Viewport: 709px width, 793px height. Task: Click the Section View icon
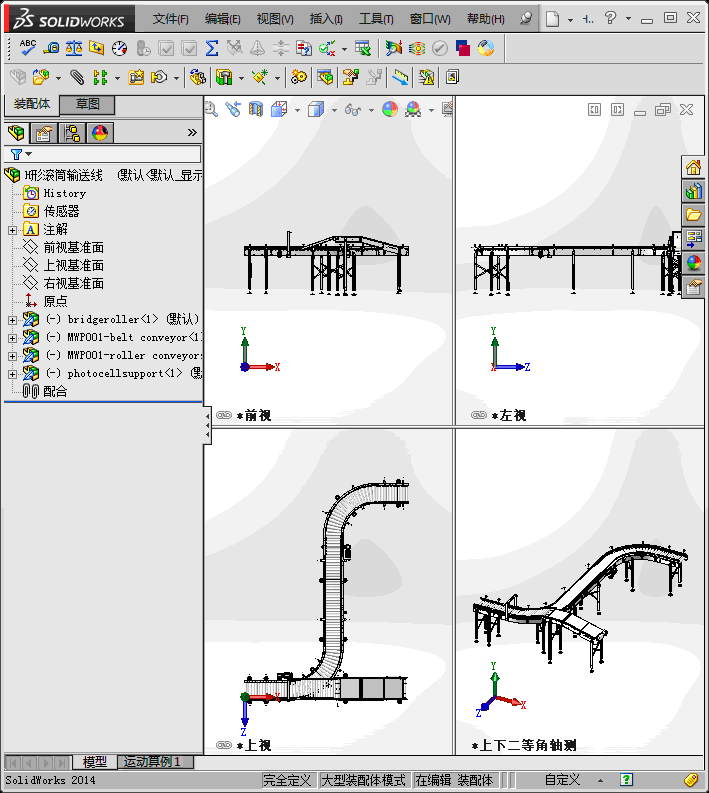(256, 109)
